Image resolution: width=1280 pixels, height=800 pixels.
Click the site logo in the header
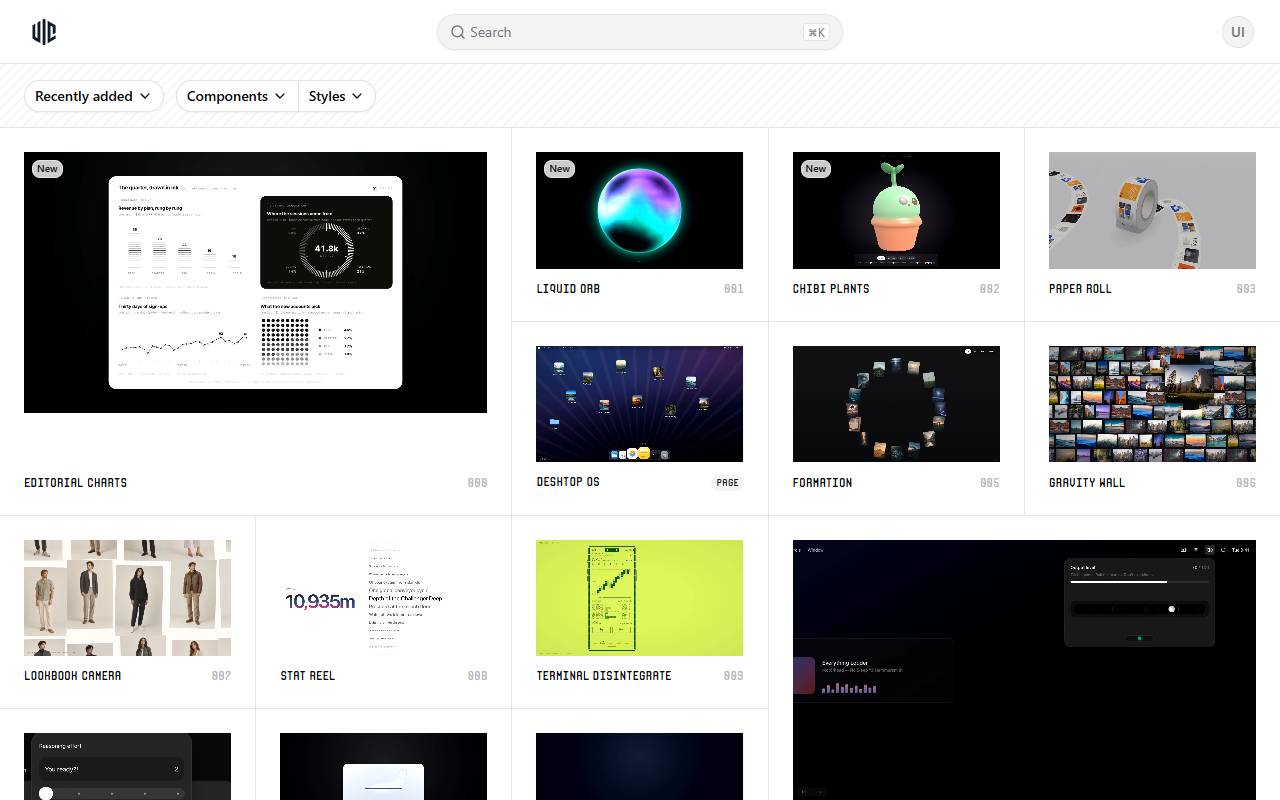point(44,32)
